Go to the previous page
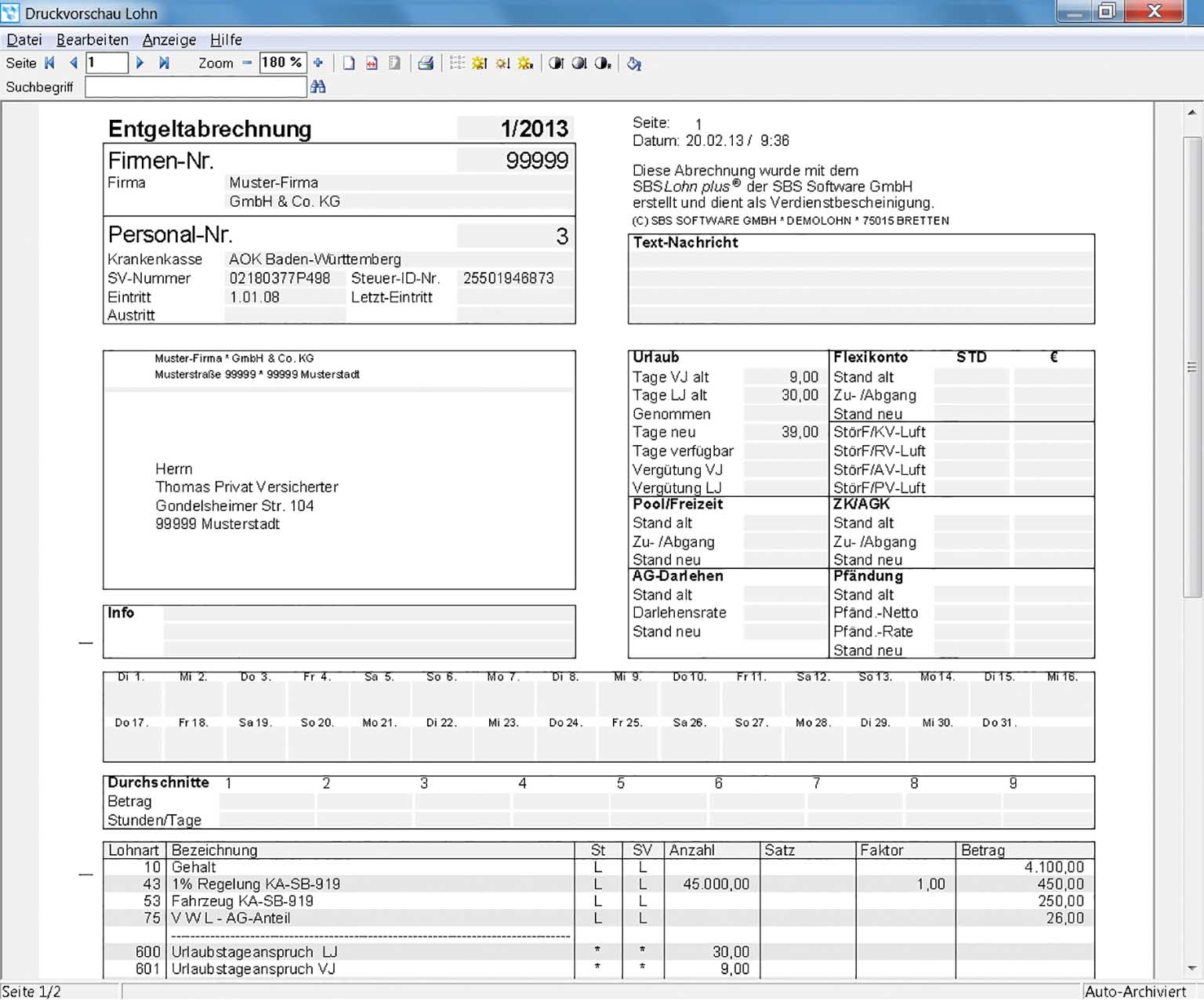Screen dimensions: 1204x1000 [73, 63]
